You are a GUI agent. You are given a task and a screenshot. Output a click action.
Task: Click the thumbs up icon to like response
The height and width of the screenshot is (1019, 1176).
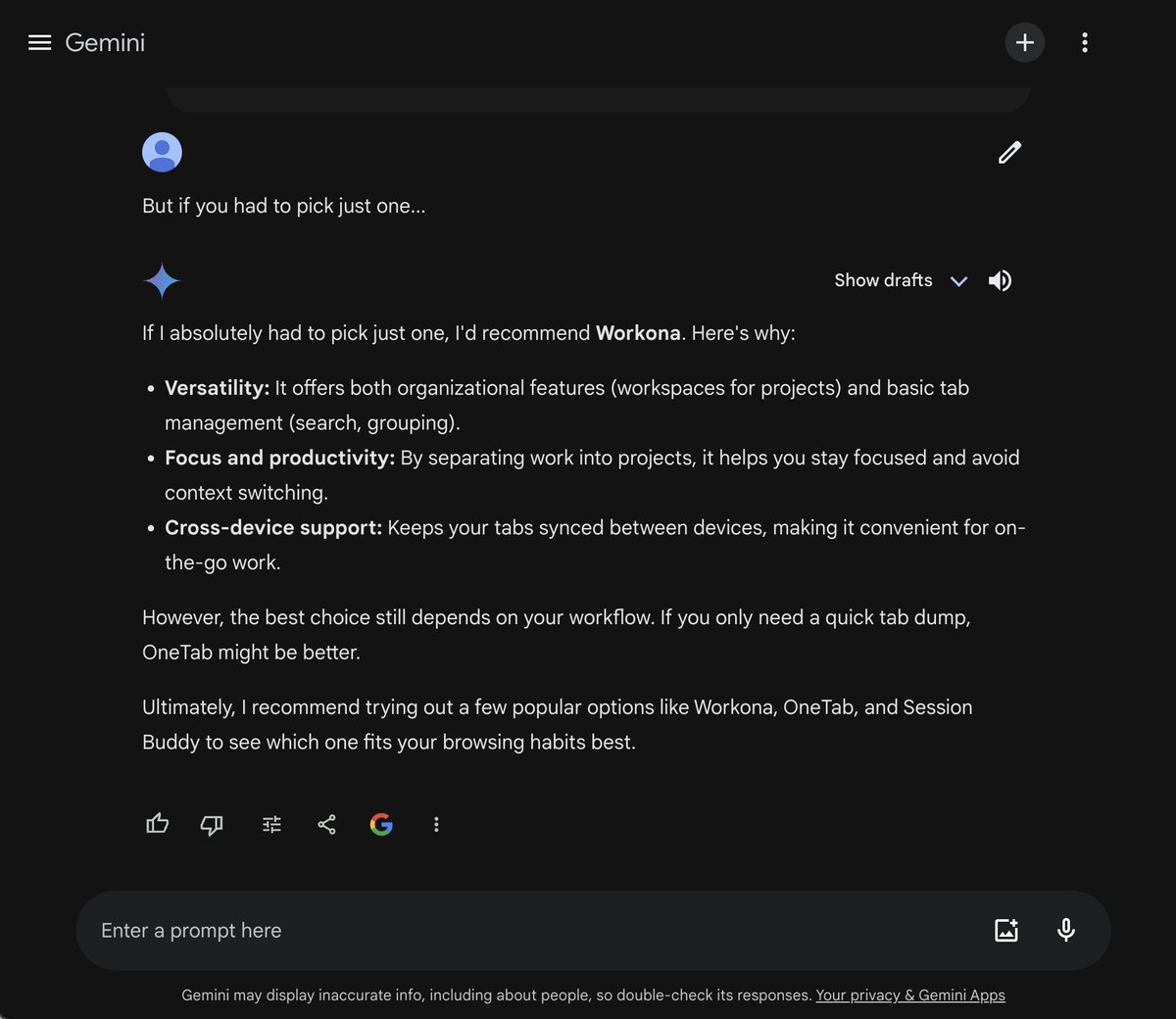click(157, 824)
